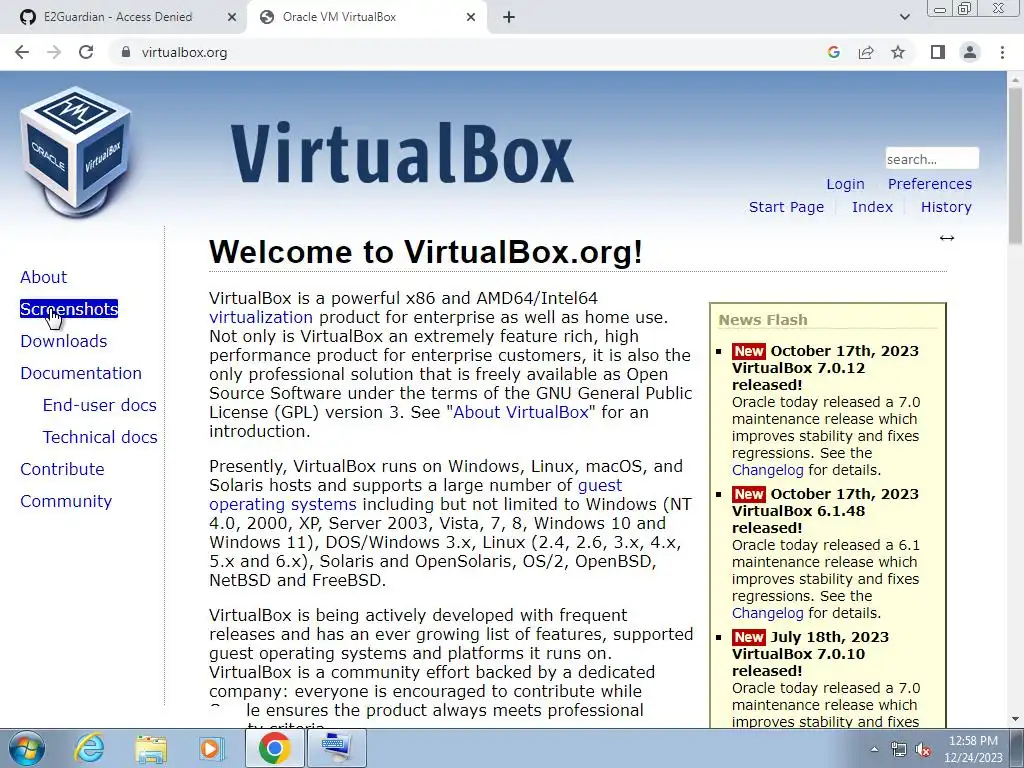Open Contribute in the sidebar
1024x768 pixels.
[62, 469]
